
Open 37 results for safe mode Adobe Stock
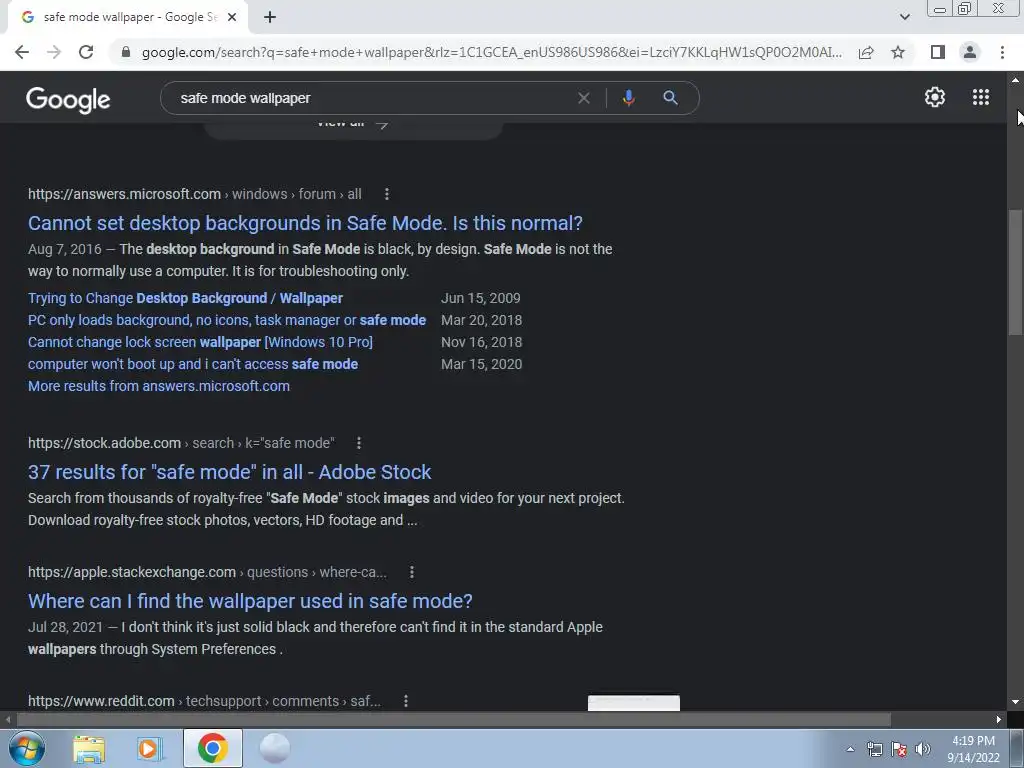pos(229,472)
